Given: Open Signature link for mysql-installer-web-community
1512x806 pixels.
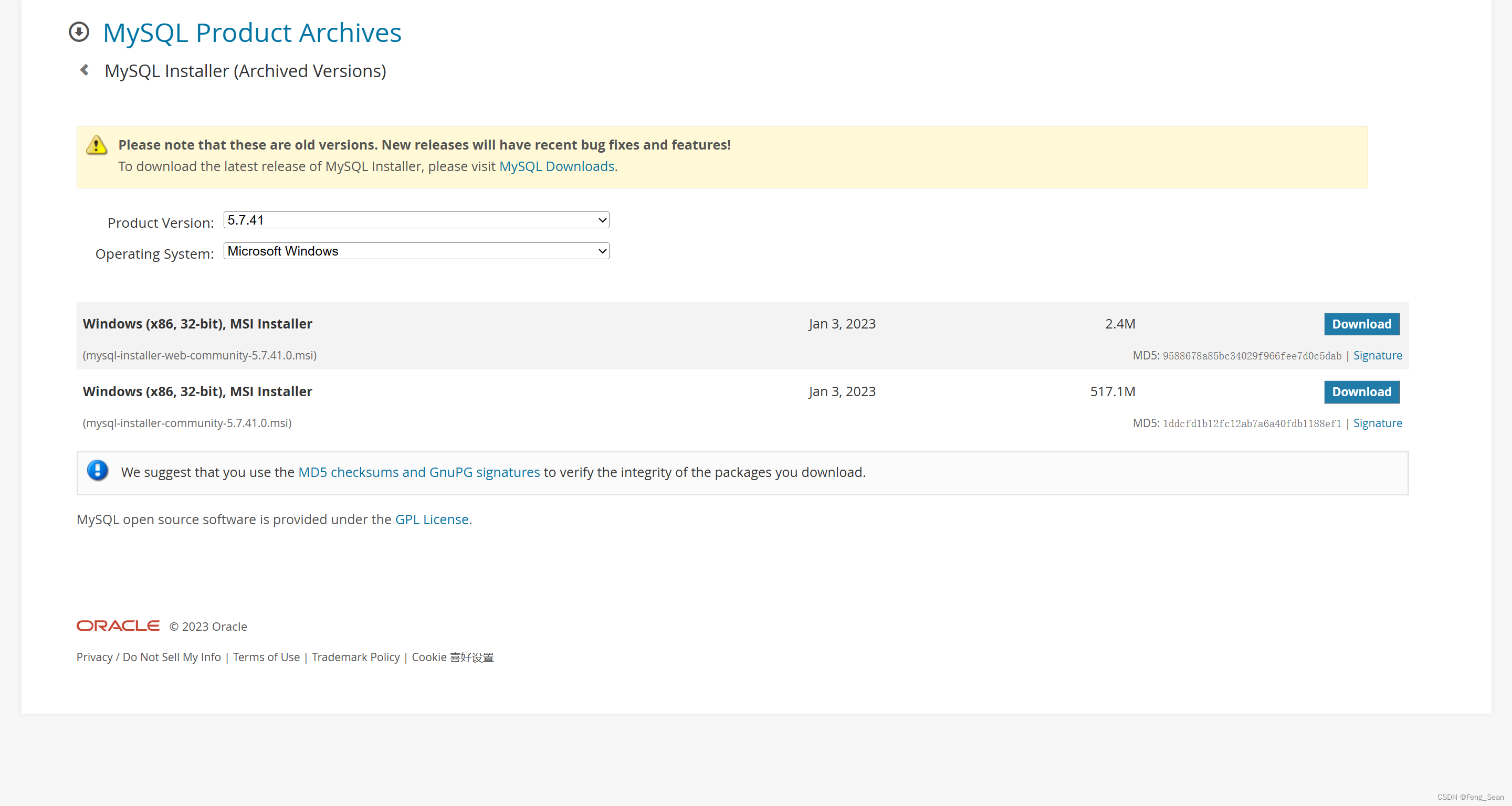Looking at the screenshot, I should point(1377,355).
